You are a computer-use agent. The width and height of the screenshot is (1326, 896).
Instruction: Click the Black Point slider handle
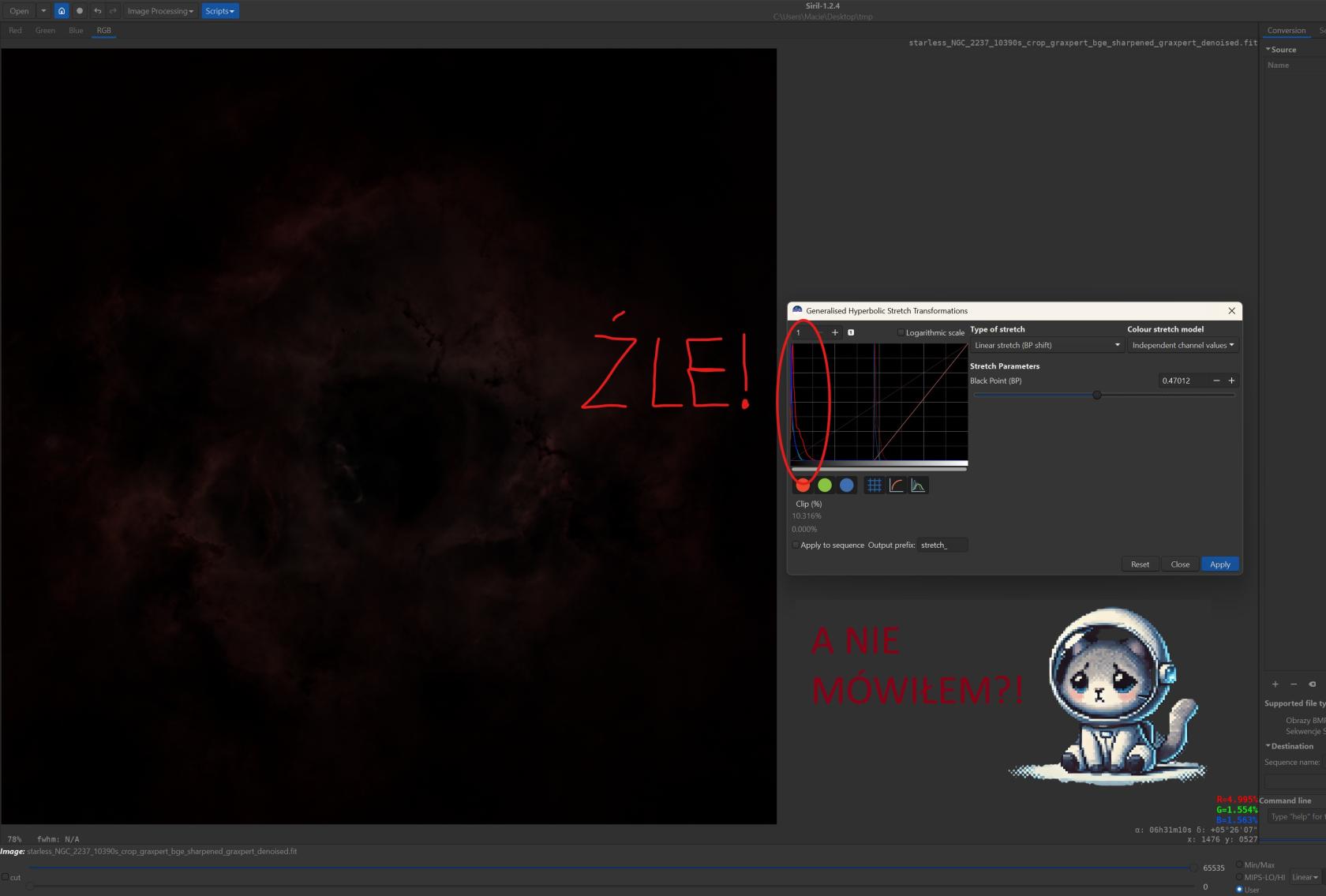(x=1096, y=395)
